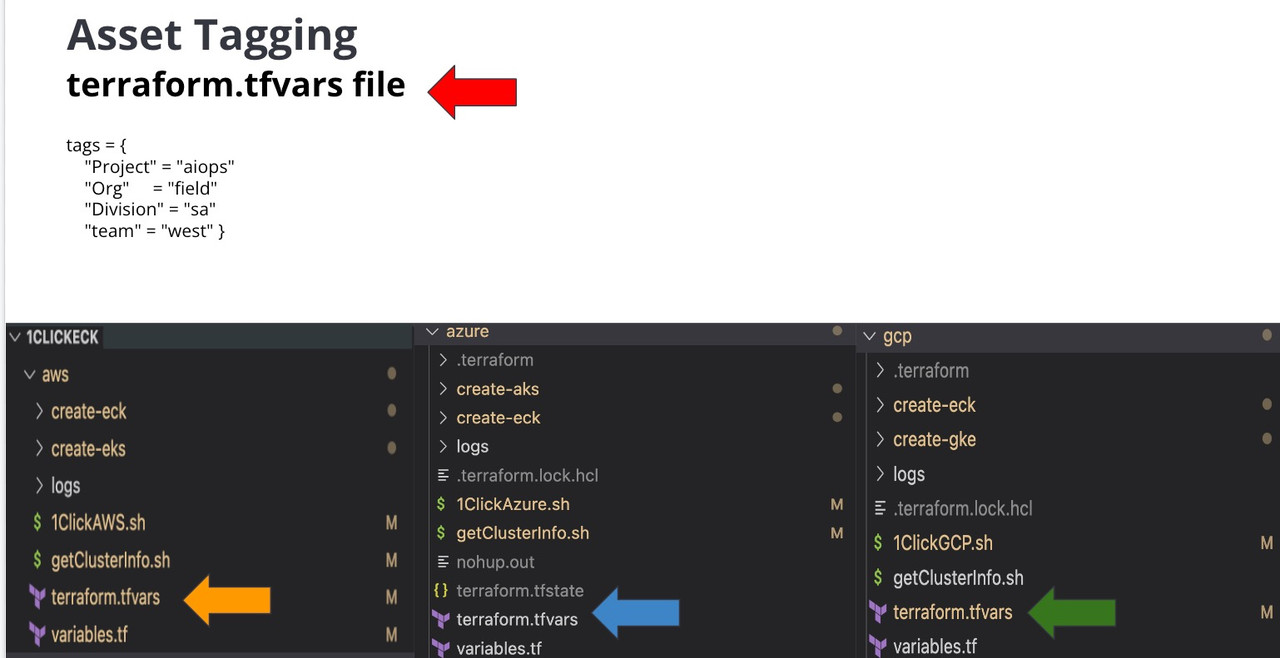
Task: Click the Terraform icon beside aws variables.tf
Action: pyautogui.click(x=37, y=634)
